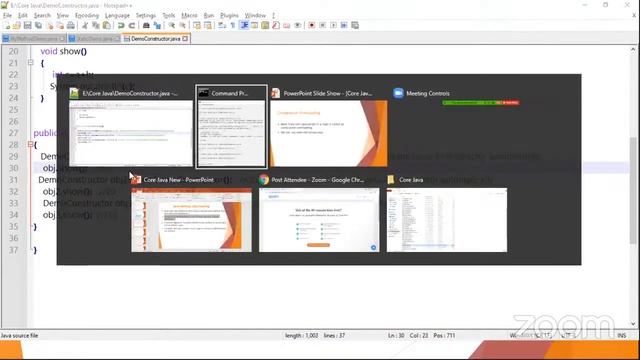This screenshot has height=360, width=640.
Task: Select Core Java New - PowerPoint thumbnail
Action: coord(191,214)
